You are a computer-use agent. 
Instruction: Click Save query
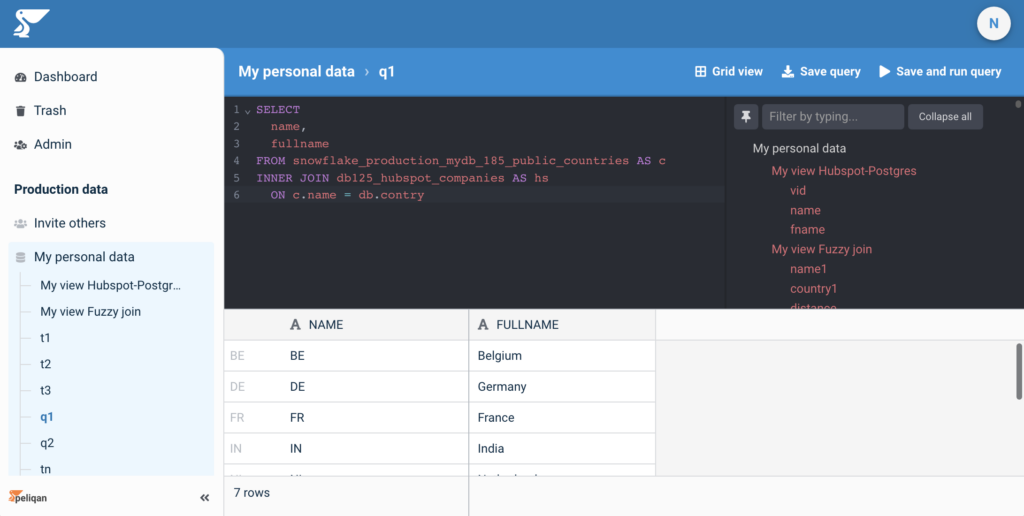click(821, 72)
